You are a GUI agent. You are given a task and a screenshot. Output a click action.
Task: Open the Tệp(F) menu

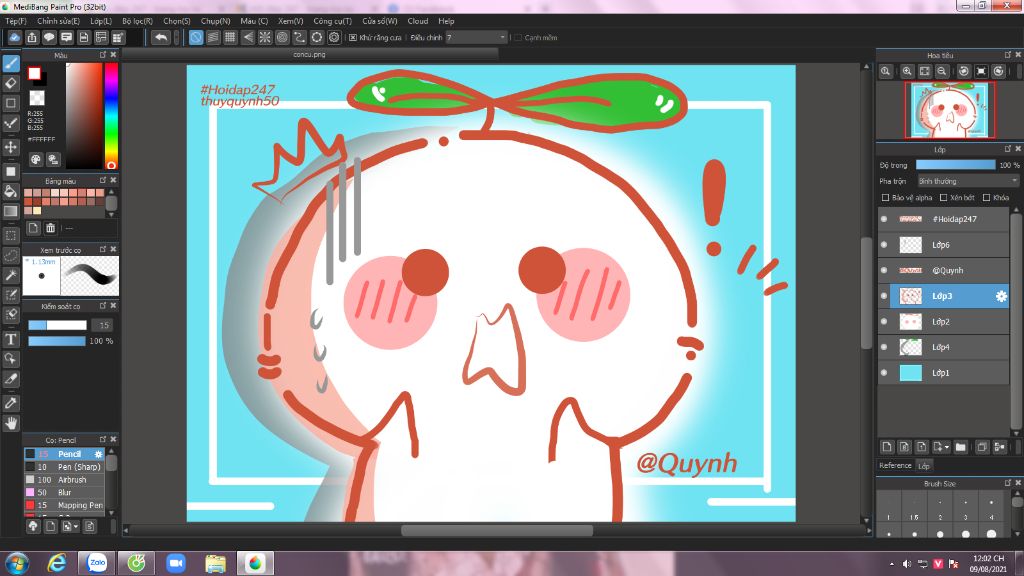point(16,21)
